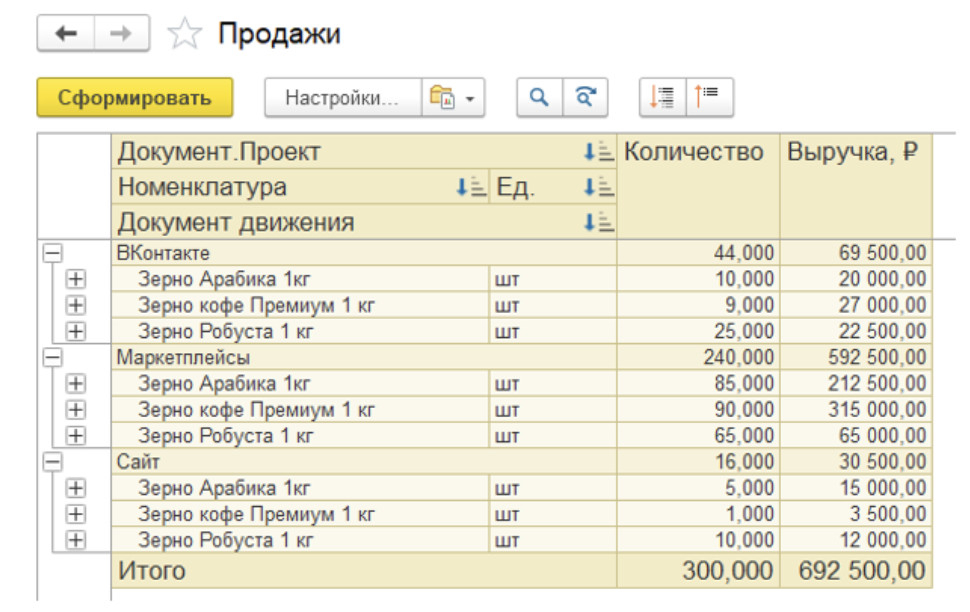Image resolution: width=970 pixels, height=612 pixels.
Task: Select the Маркетплейсы group row
Action: pyautogui.click(x=200, y=355)
